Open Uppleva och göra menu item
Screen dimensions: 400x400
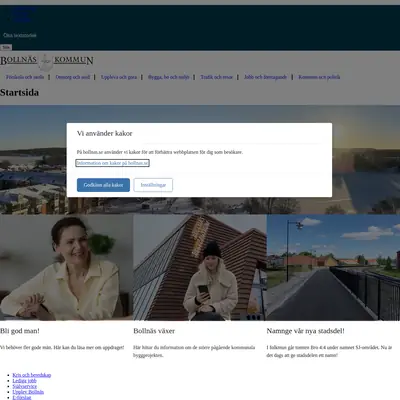(119, 77)
